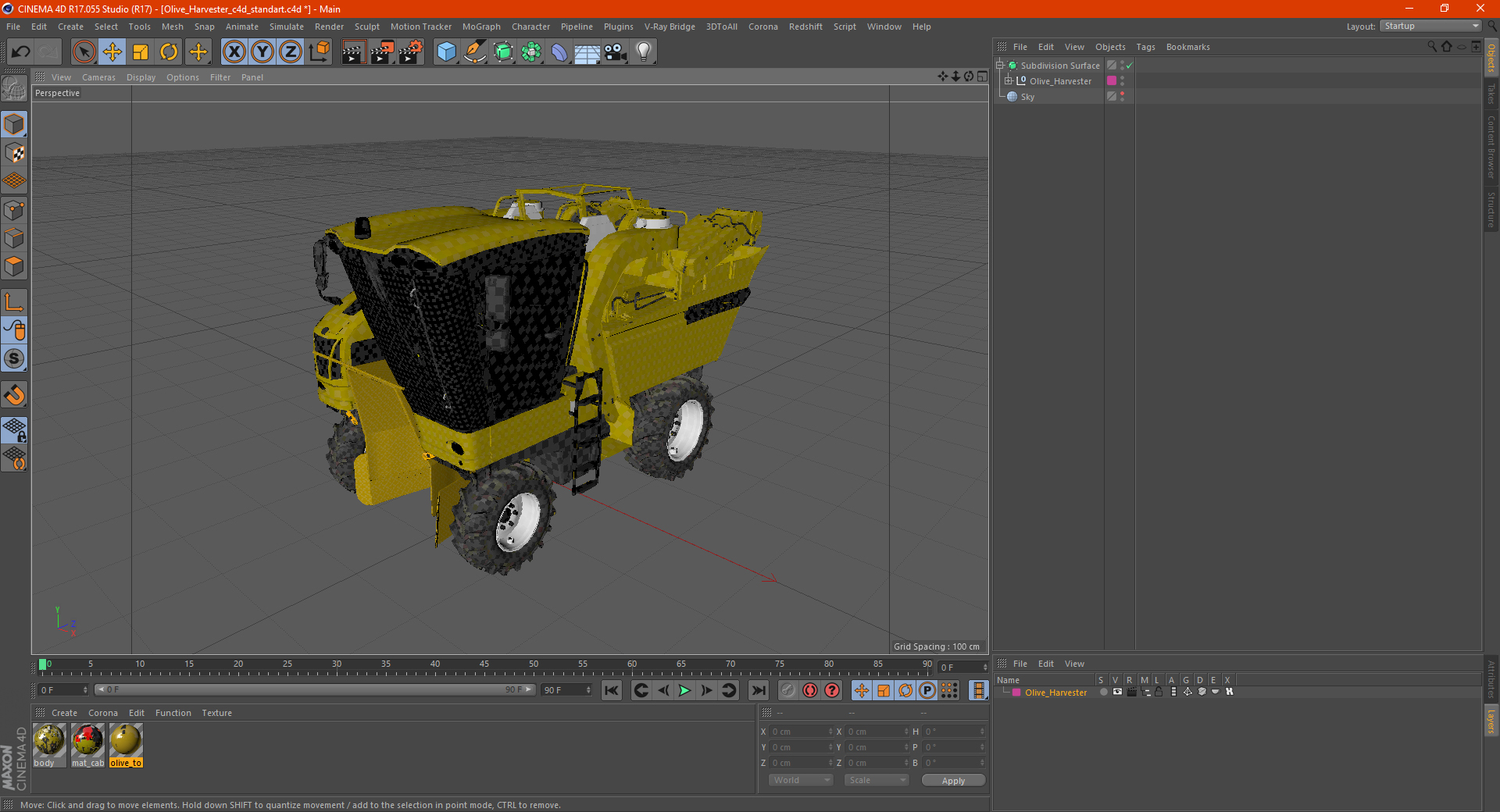
Task: Toggle Olive_Harvester layer solo
Action: [x=1102, y=692]
